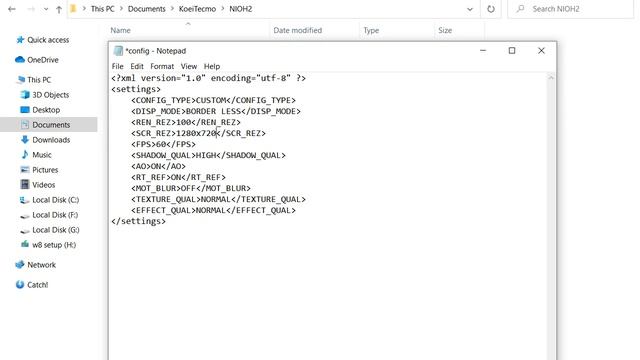Go back with Explorer back arrow

12,9
